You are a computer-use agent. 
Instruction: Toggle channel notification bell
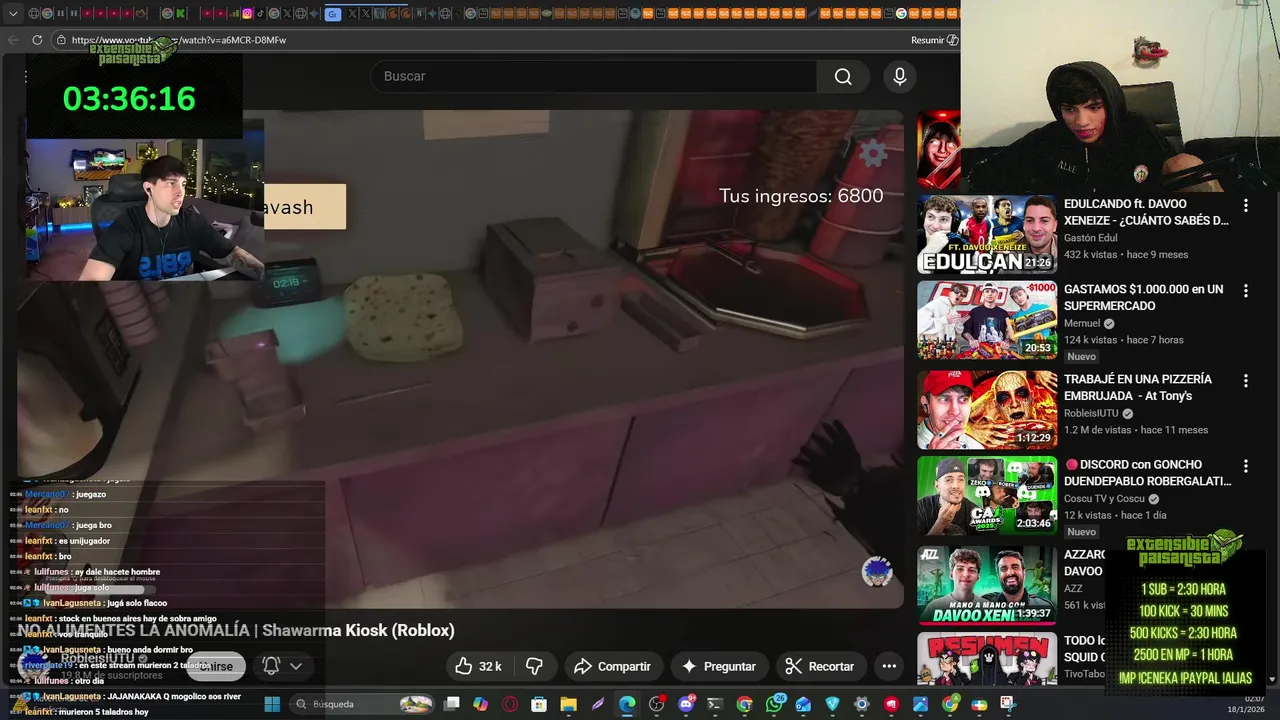(x=271, y=666)
